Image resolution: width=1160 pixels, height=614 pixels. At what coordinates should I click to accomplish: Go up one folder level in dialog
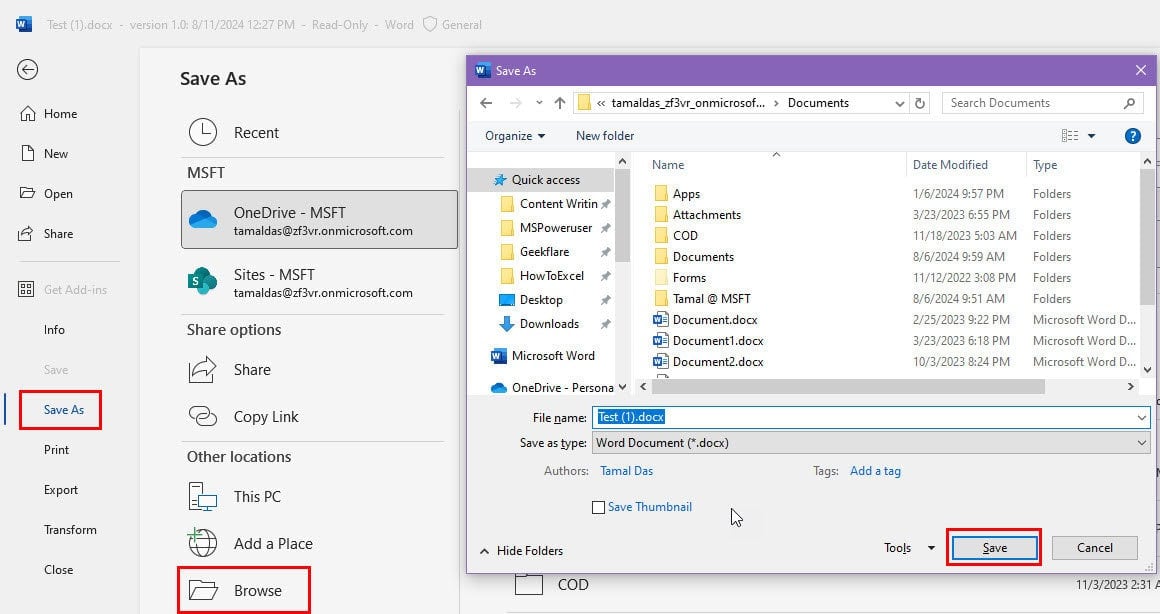pyautogui.click(x=560, y=103)
